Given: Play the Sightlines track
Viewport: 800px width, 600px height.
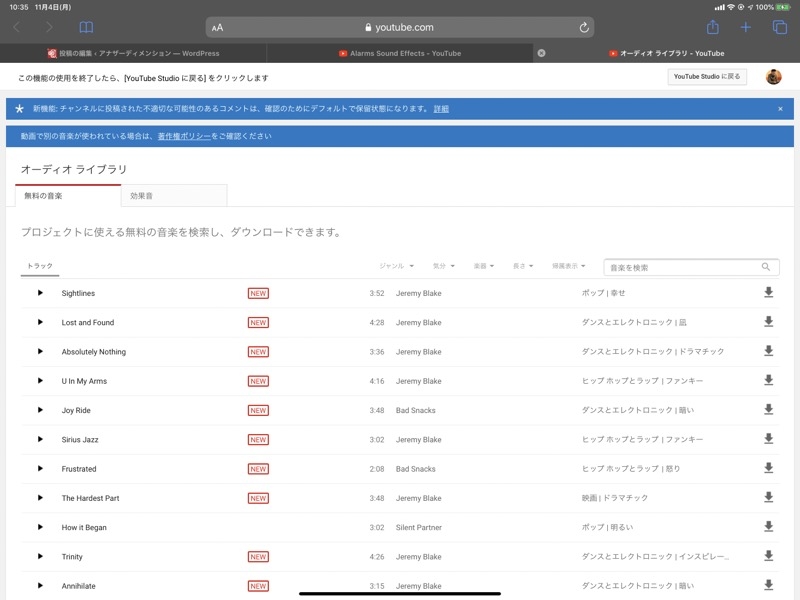Looking at the screenshot, I should tap(40, 293).
